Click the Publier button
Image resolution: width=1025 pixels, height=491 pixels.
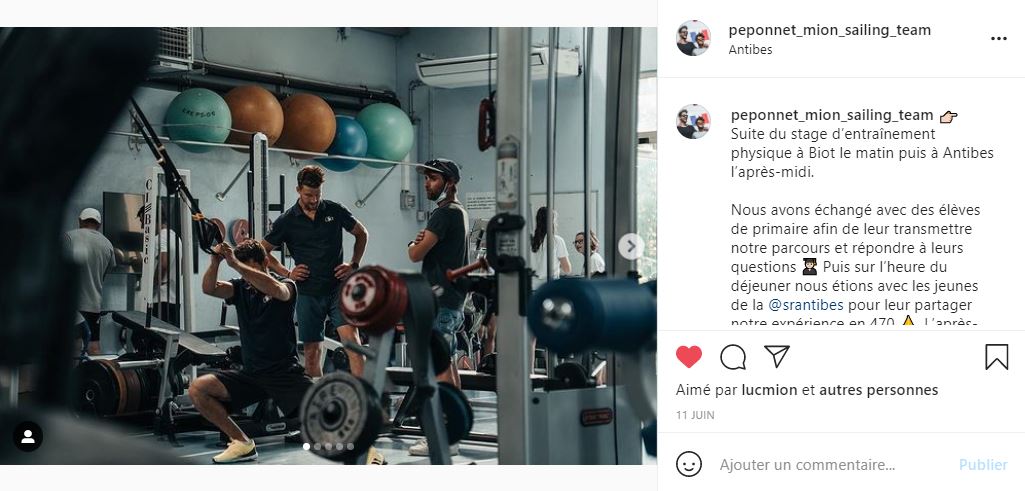[x=983, y=465]
